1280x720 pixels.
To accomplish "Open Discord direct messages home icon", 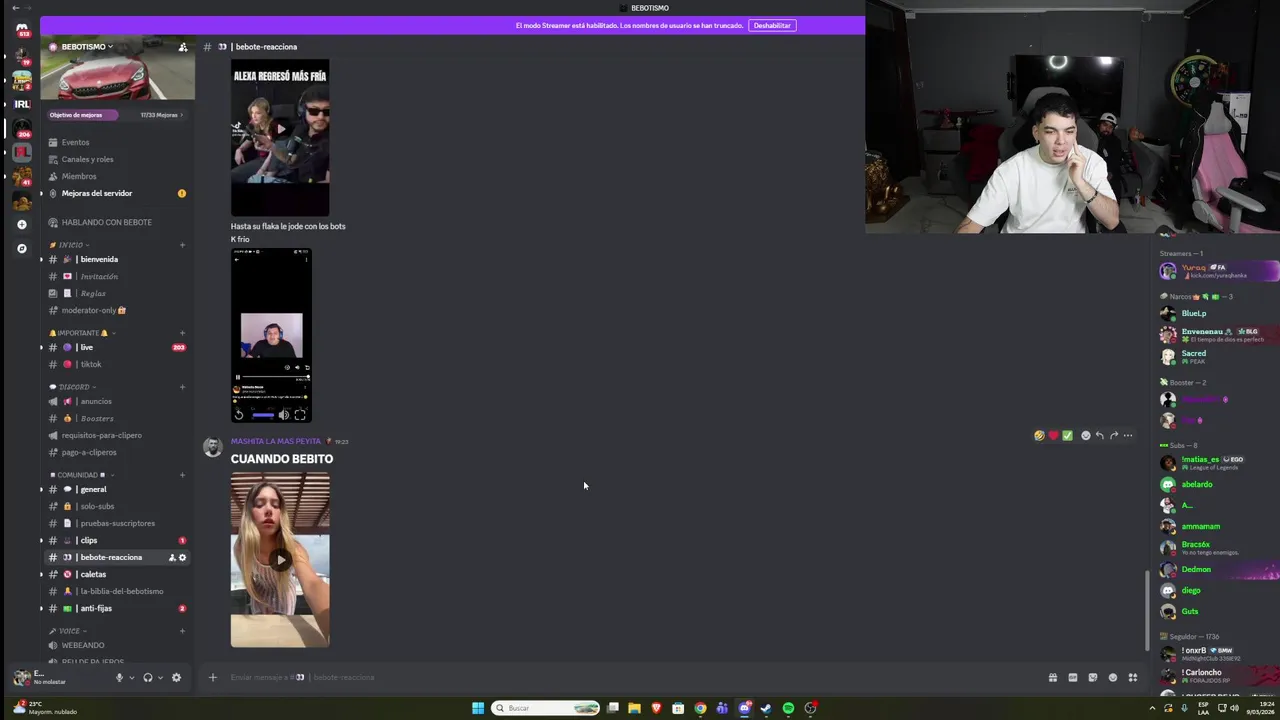I will pyautogui.click(x=22, y=30).
